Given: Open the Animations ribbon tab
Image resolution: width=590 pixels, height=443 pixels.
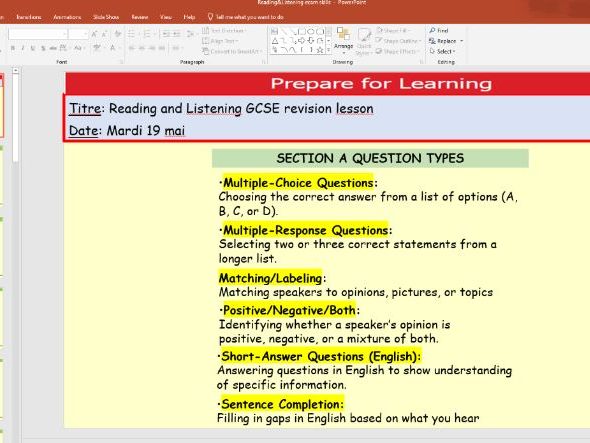Looking at the screenshot, I should (67, 17).
